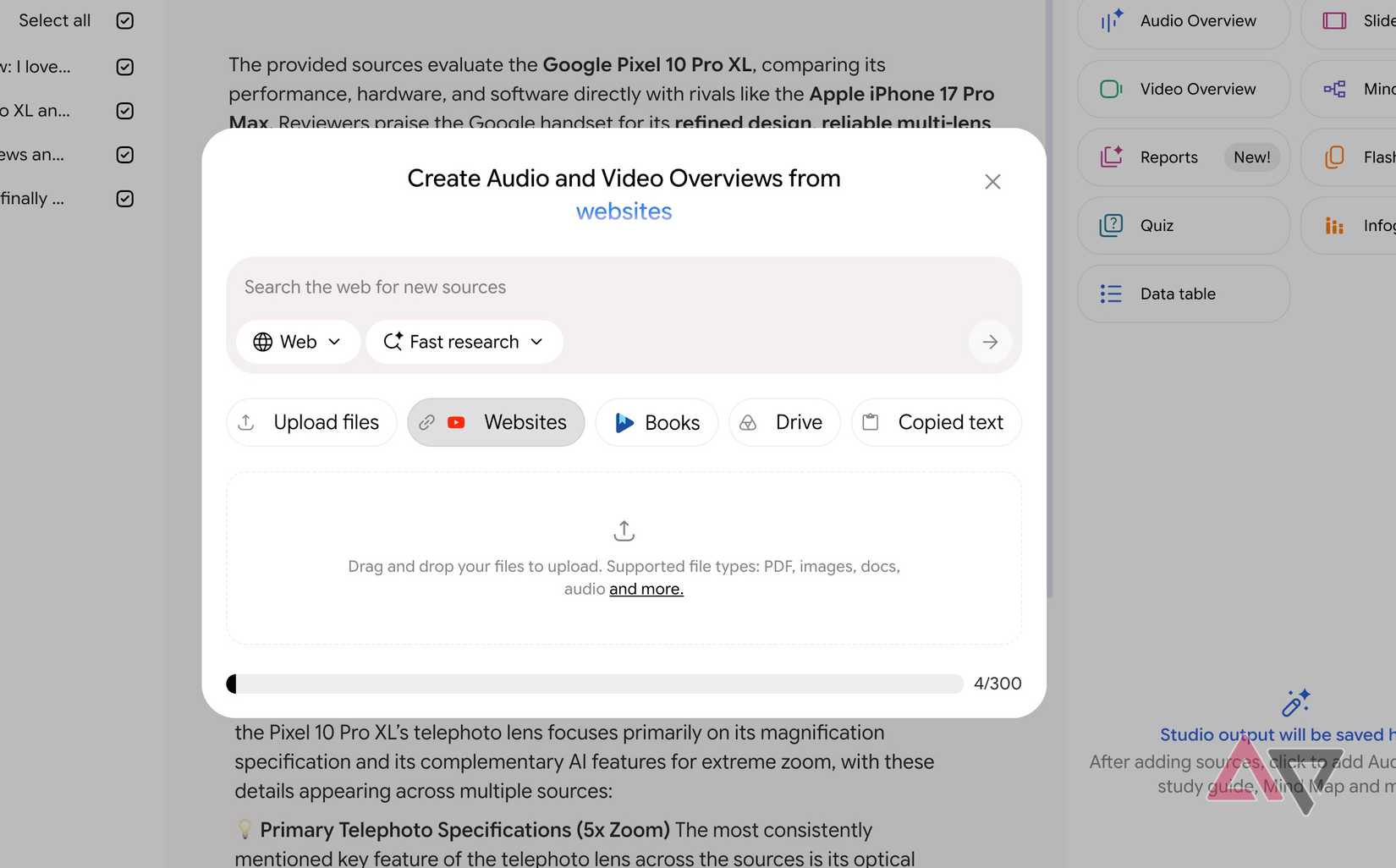1396x868 pixels.
Task: Click the Data table list icon
Action: click(1111, 294)
